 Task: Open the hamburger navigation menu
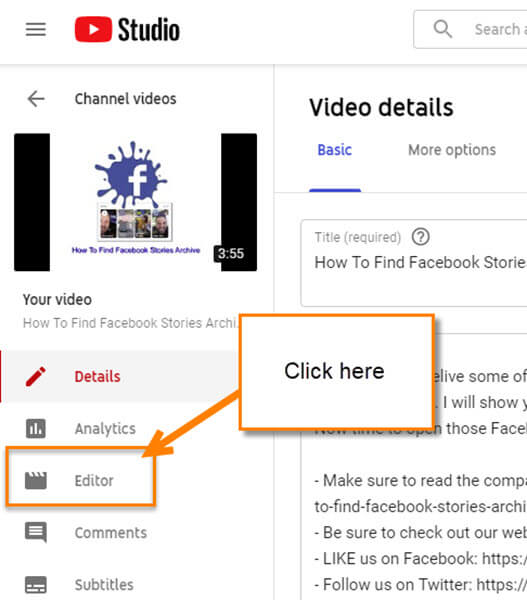click(x=36, y=29)
